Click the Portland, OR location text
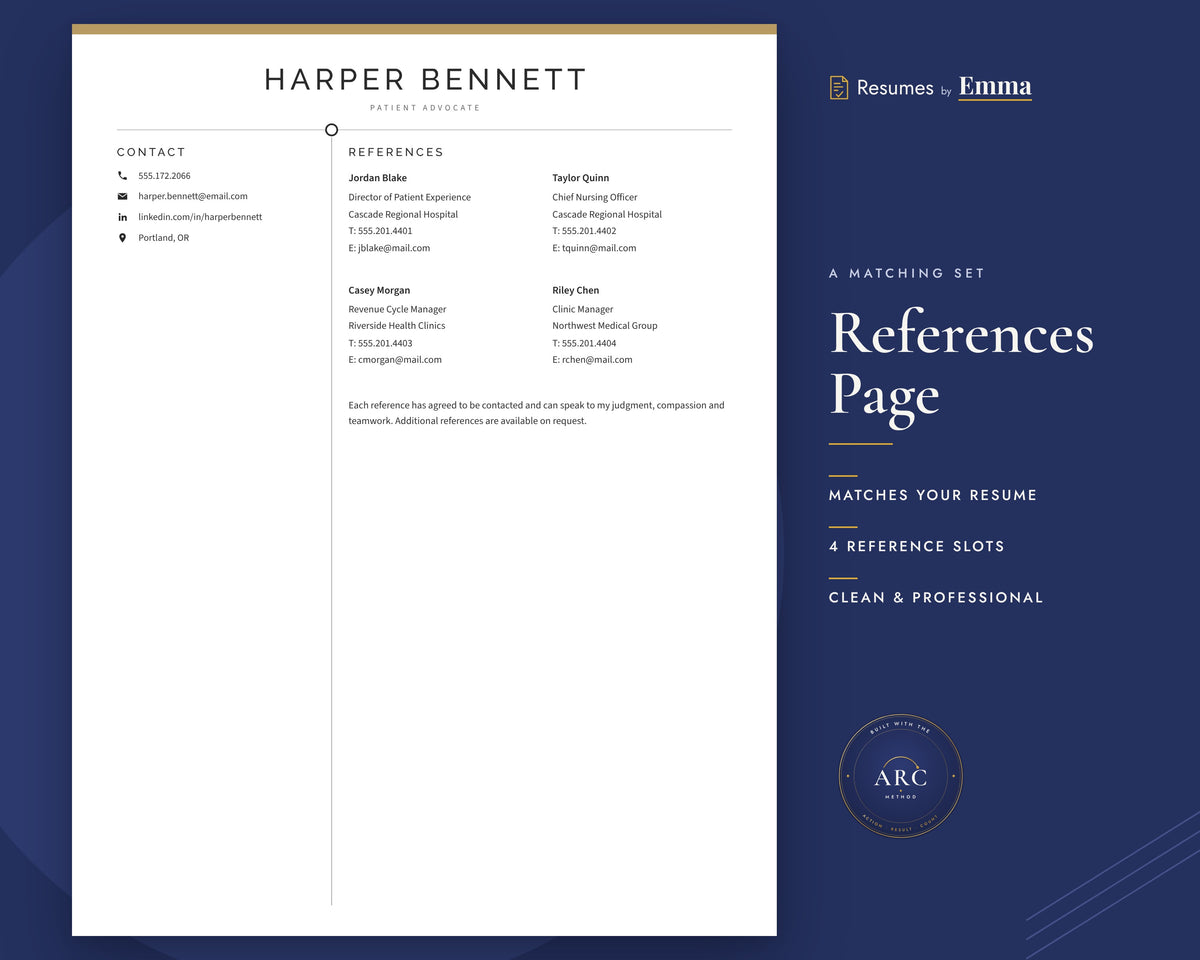Viewport: 1200px width, 960px height. click(163, 238)
